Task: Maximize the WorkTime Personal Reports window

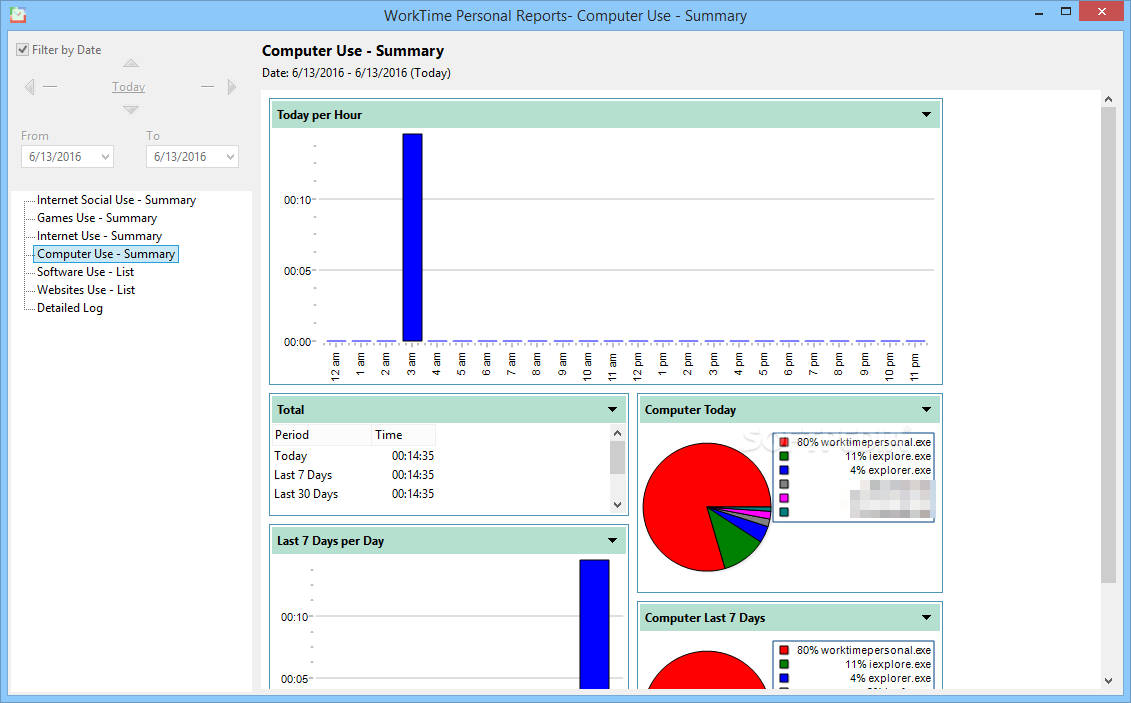Action: 1066,12
